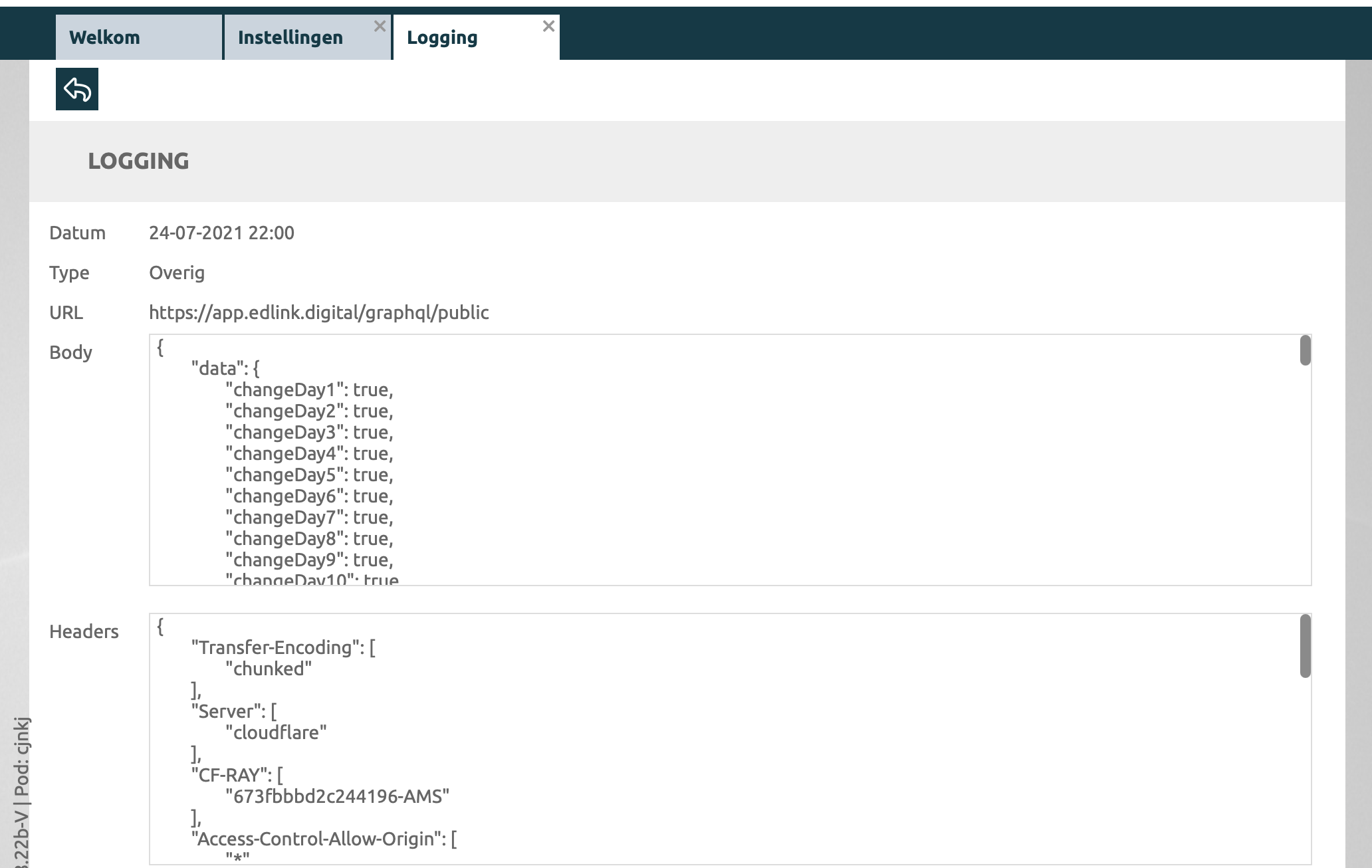
Task: Switch to the Instellingen tab
Action: click(290, 38)
